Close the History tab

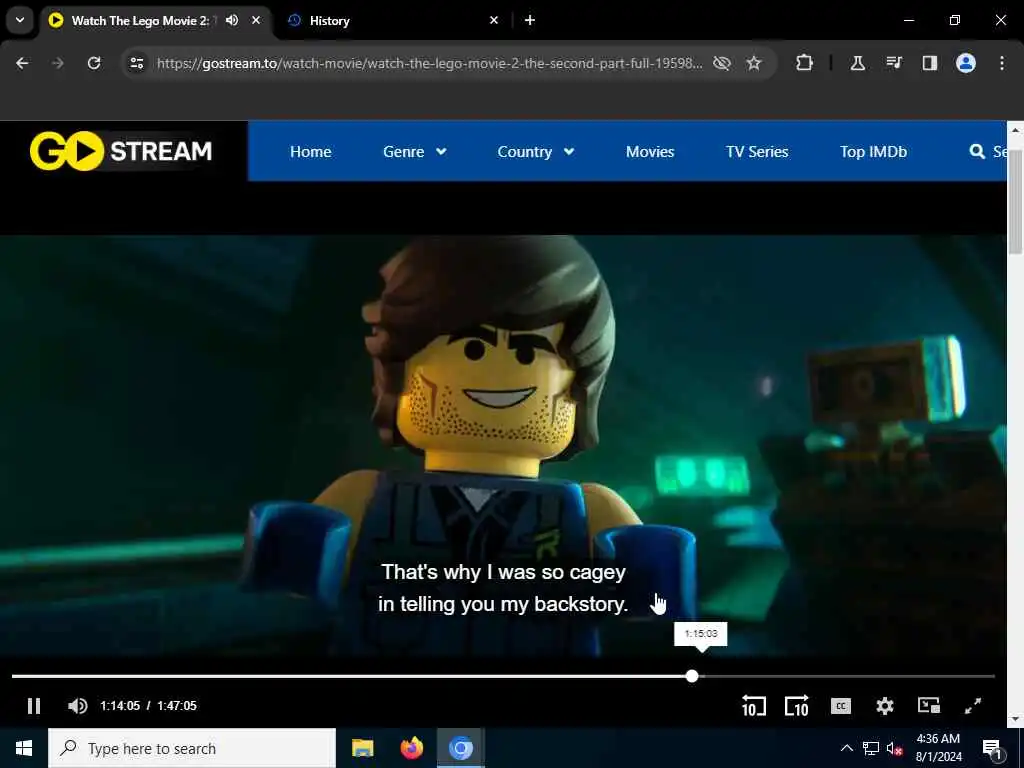click(494, 20)
